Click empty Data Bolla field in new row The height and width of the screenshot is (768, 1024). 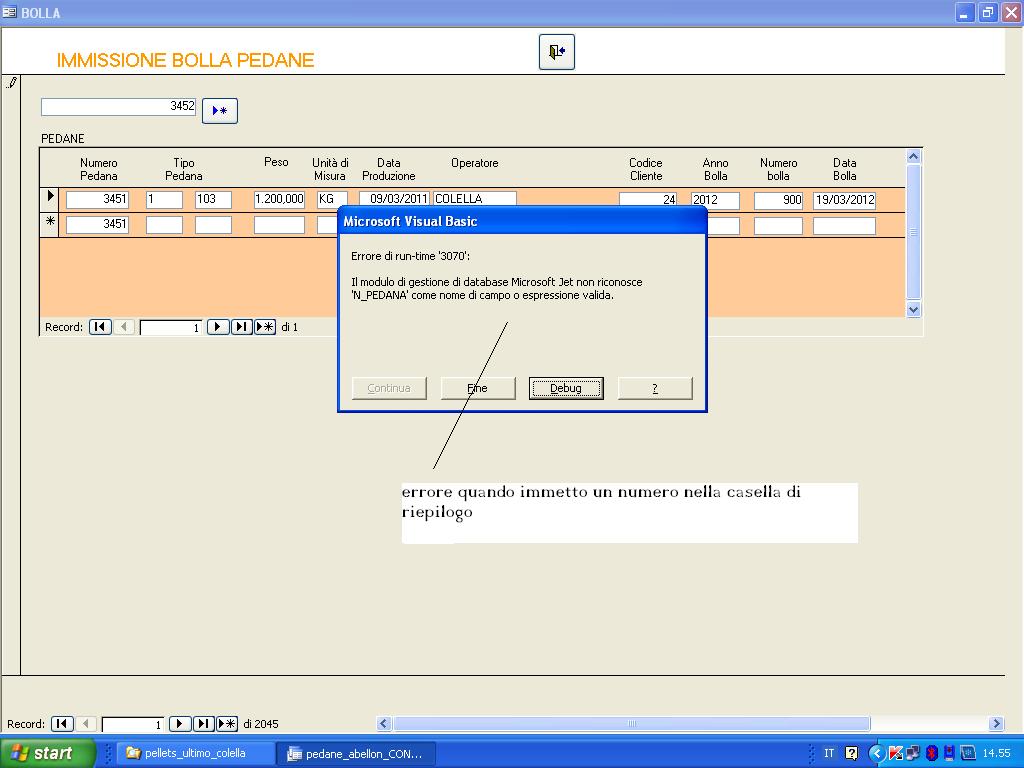[x=844, y=226]
